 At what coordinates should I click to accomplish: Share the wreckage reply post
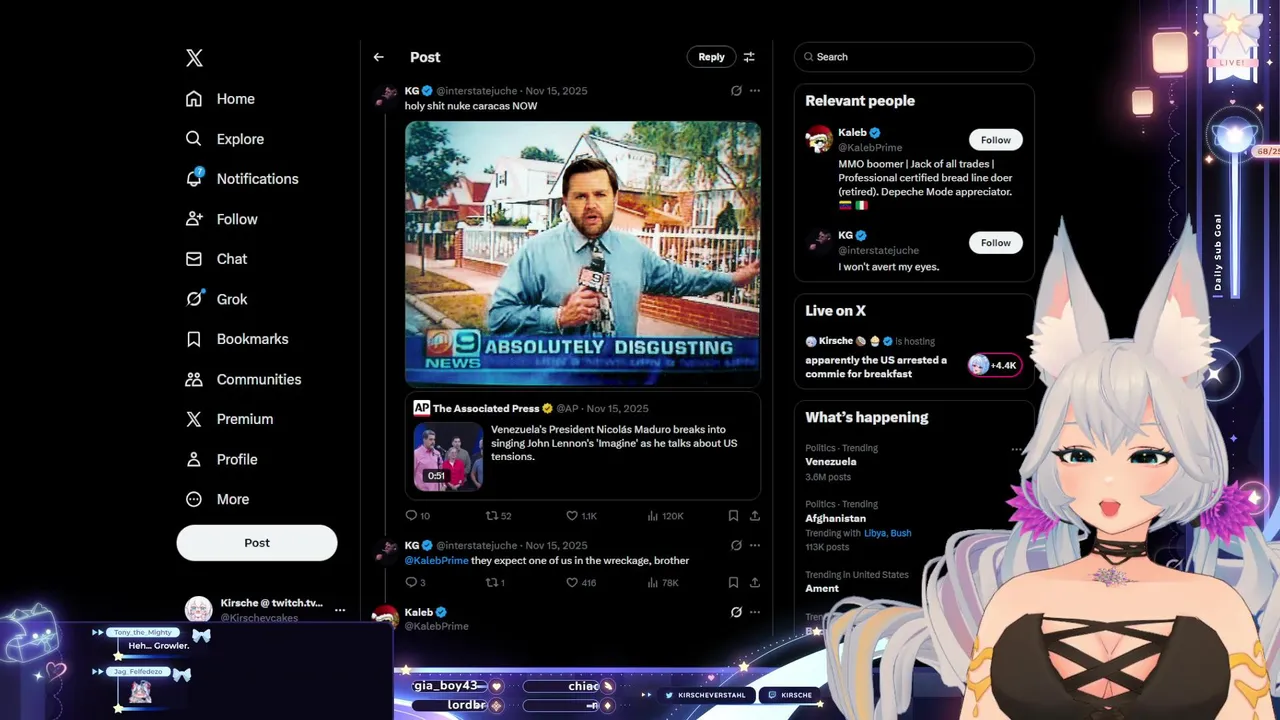point(755,583)
